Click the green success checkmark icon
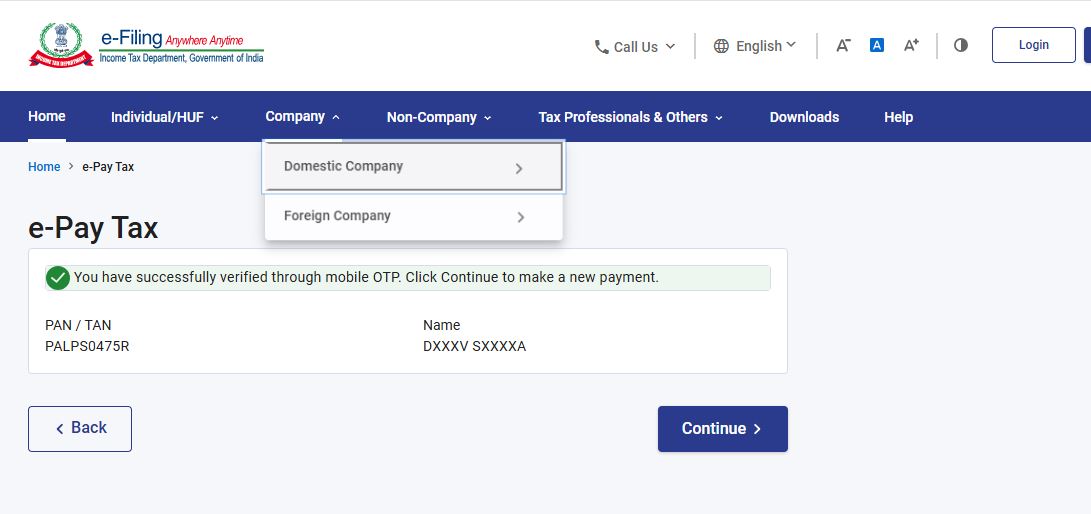The image size is (1091, 514). (58, 278)
